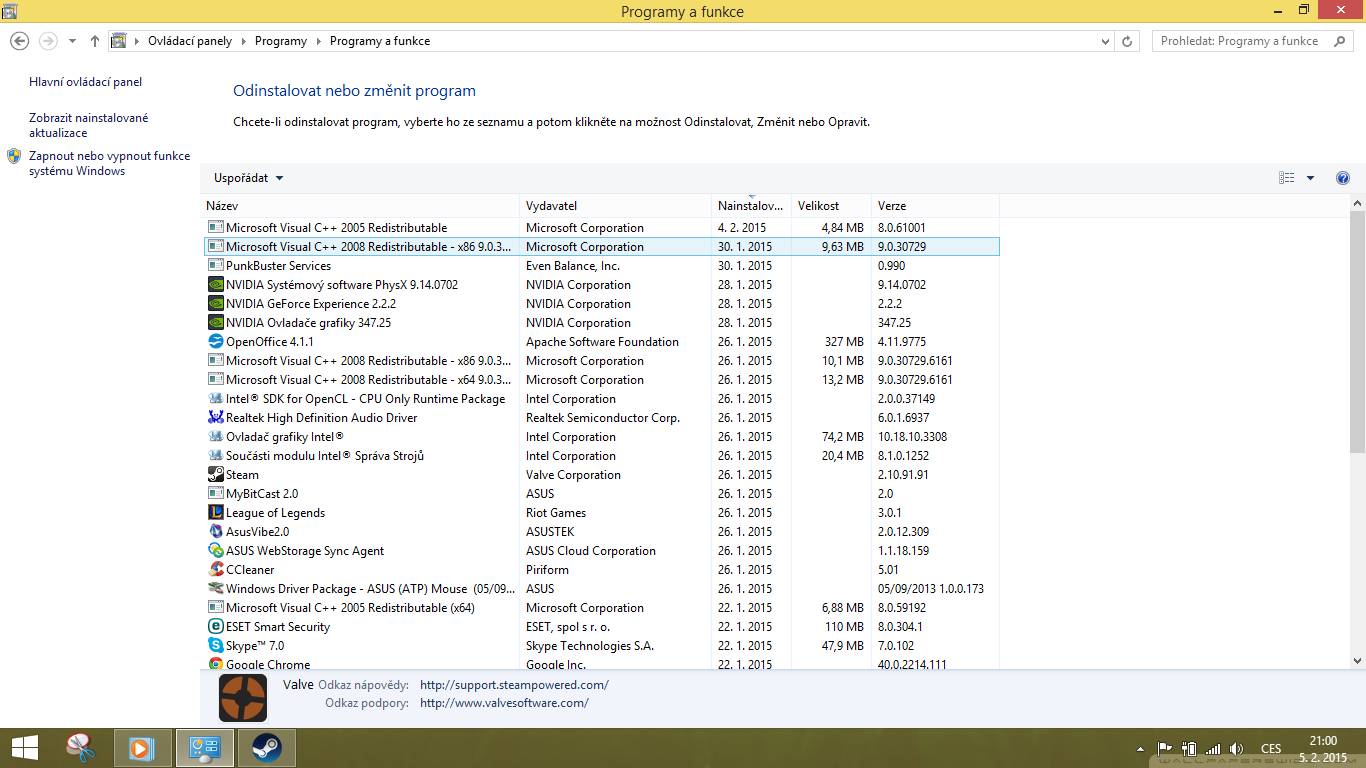1366x768 pixels.
Task: Click the Realtek High Definition Audio Driver icon
Action: [x=215, y=417]
